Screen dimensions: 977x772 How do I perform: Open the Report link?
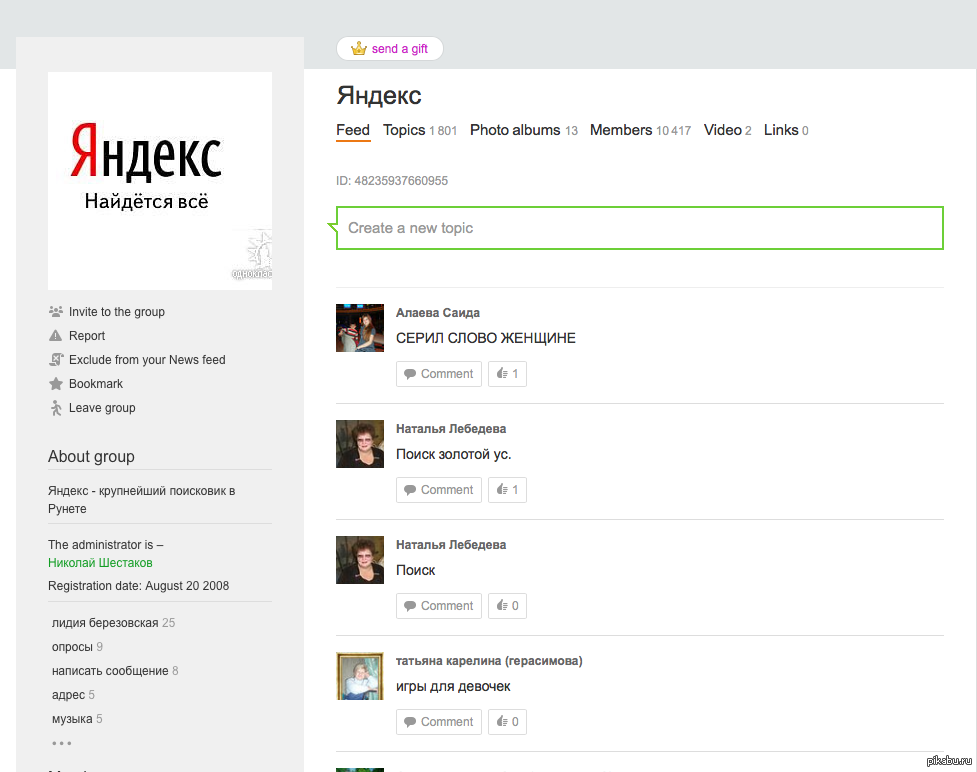[87, 336]
